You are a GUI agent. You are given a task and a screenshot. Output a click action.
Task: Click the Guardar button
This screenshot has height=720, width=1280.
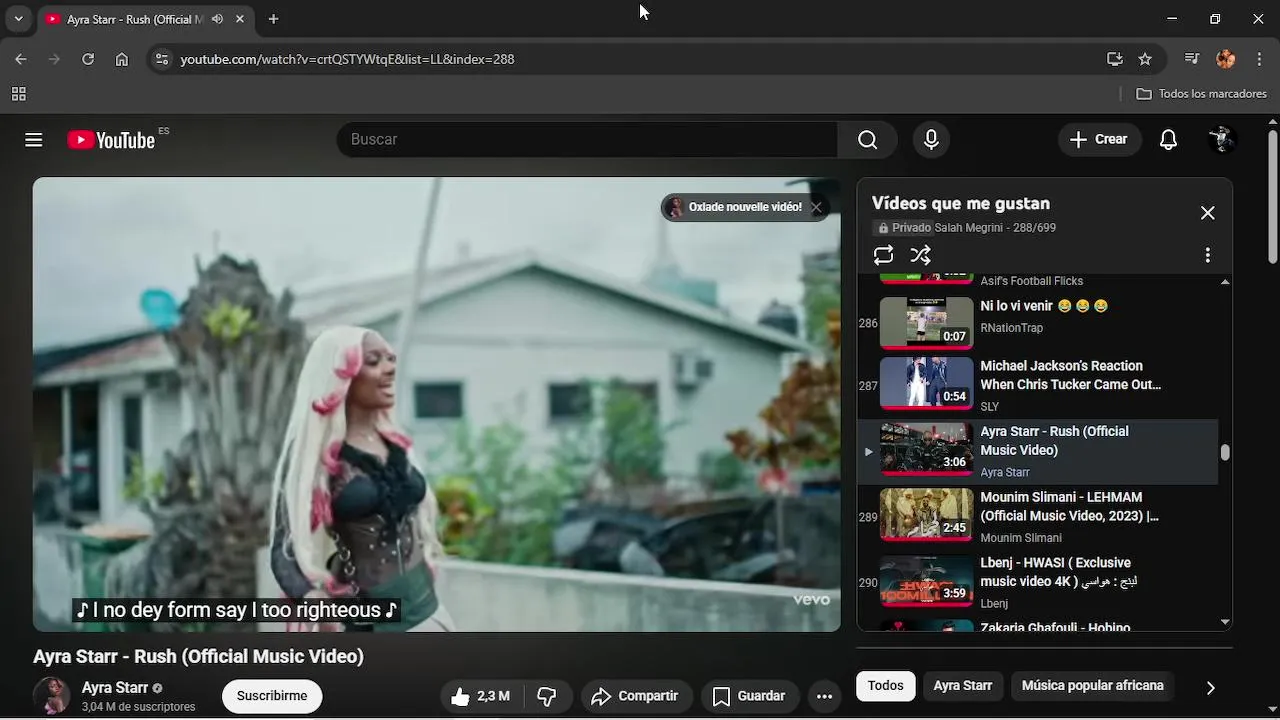(749, 696)
